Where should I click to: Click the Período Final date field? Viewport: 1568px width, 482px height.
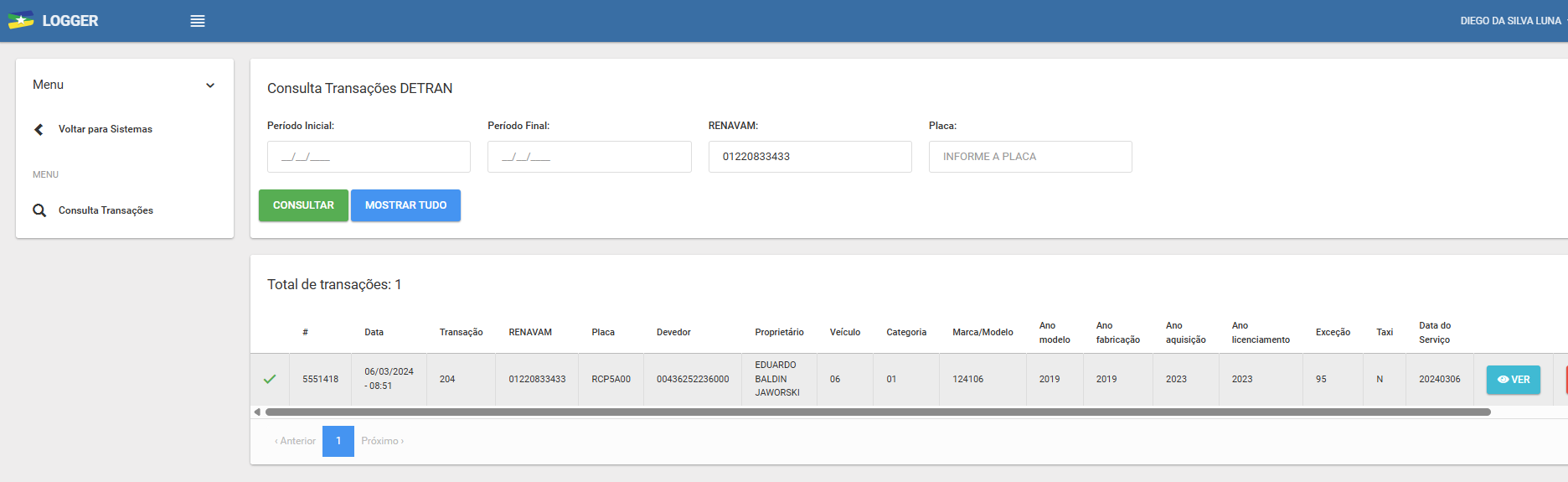pos(589,157)
